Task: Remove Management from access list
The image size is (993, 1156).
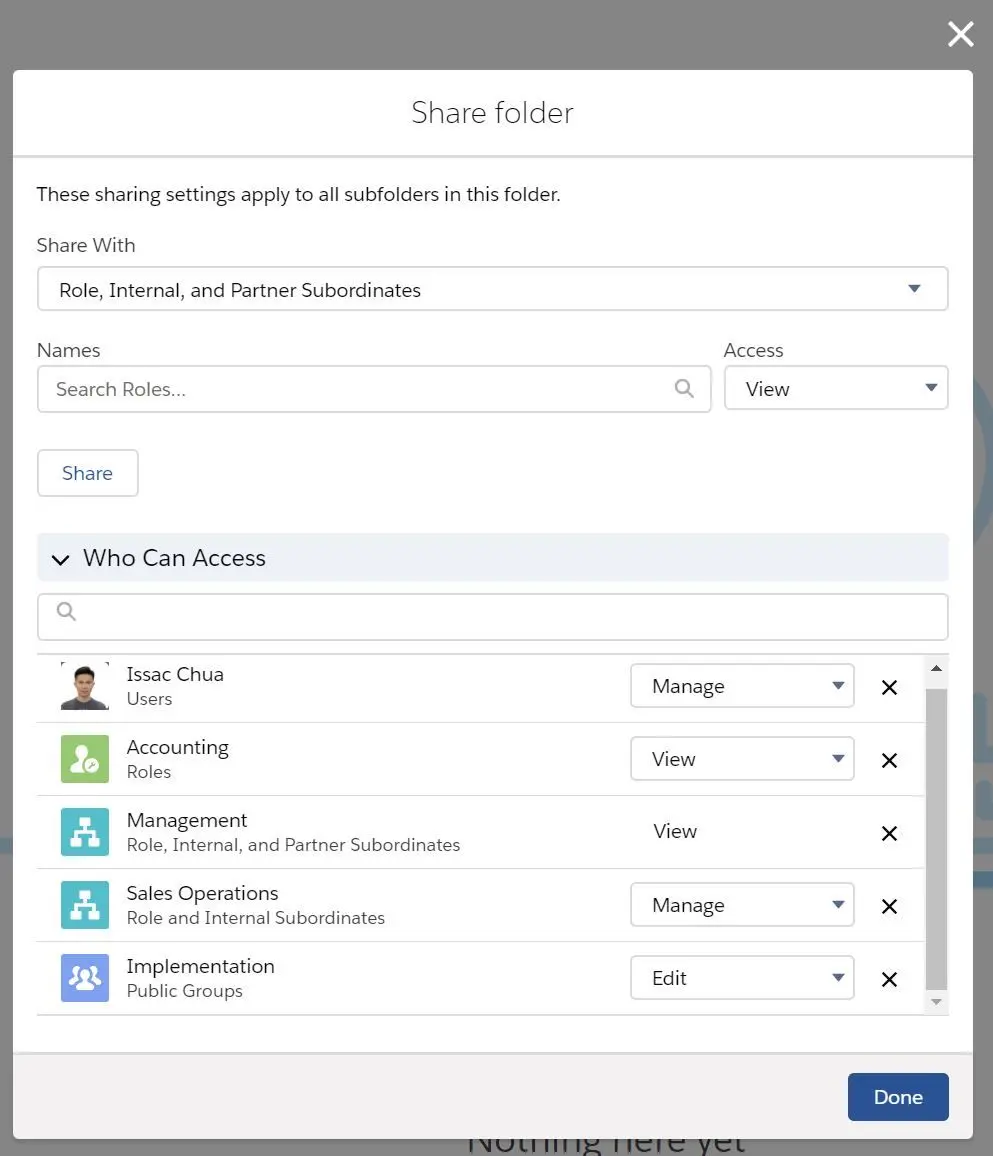Action: tap(889, 833)
